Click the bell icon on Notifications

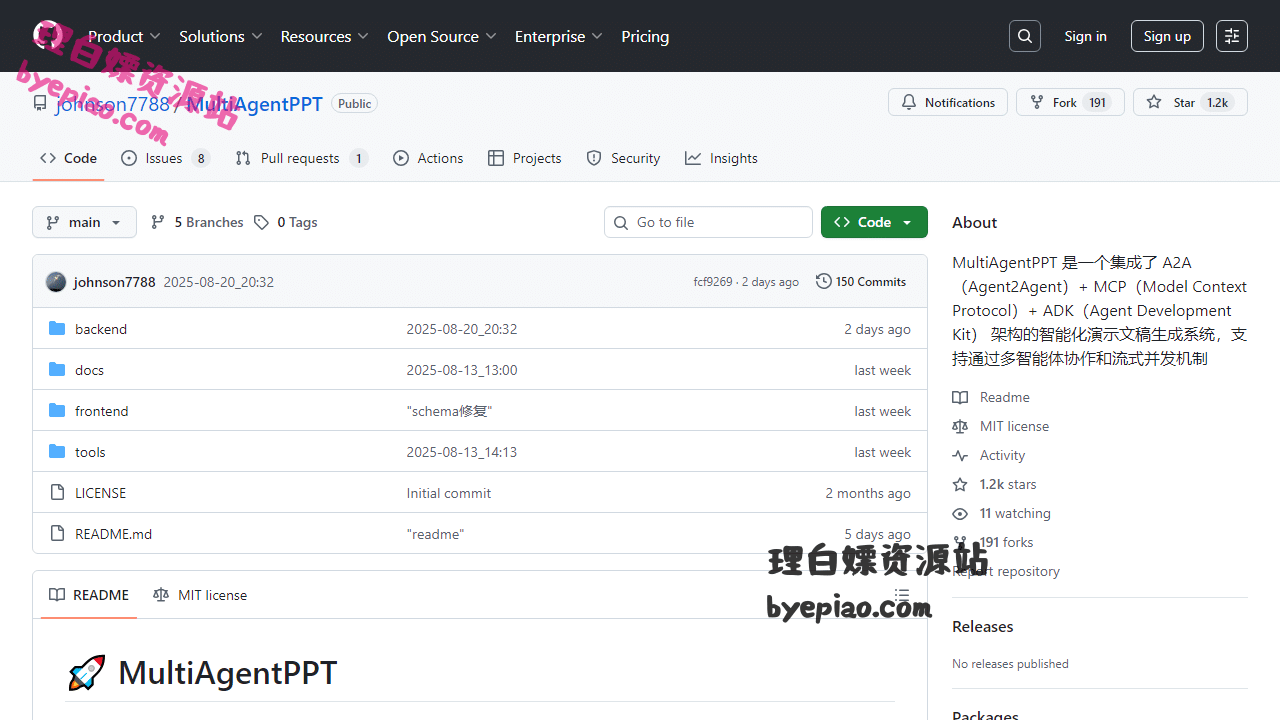[x=909, y=102]
